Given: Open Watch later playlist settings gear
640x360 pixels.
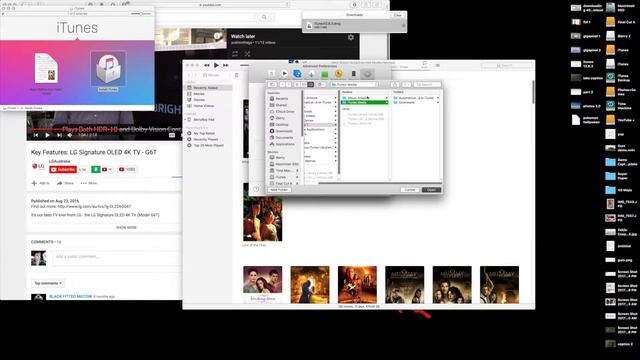Looking at the screenshot, I should 351,38.
